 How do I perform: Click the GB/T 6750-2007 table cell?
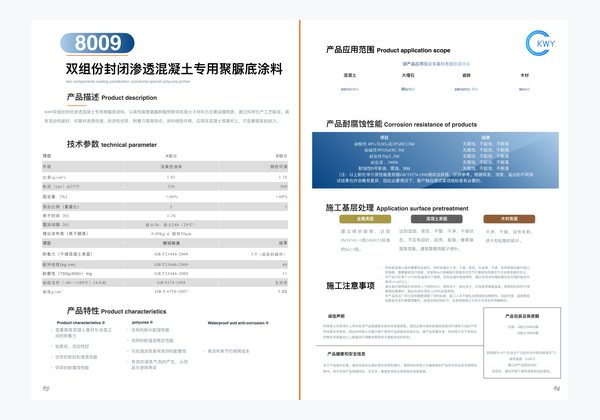[171, 291]
